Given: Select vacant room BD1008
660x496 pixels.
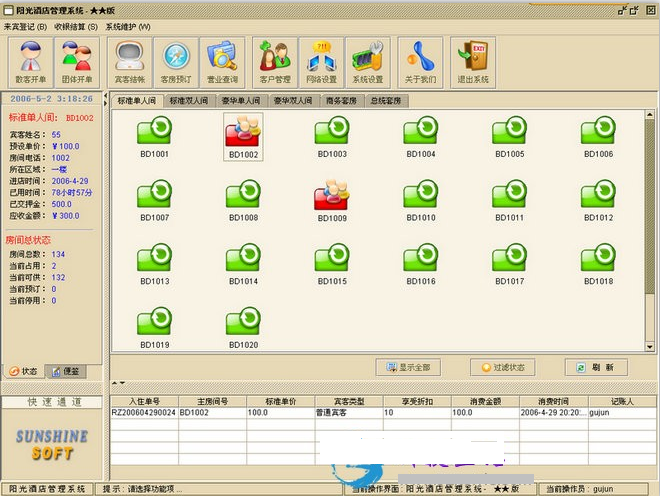Looking at the screenshot, I should pos(243,201).
